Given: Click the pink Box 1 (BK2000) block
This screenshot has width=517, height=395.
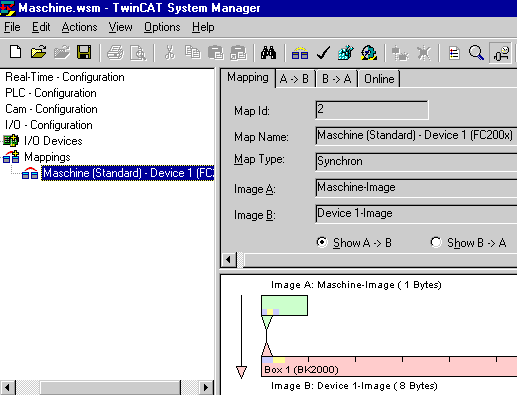Looking at the screenshot, I should [x=389, y=367].
